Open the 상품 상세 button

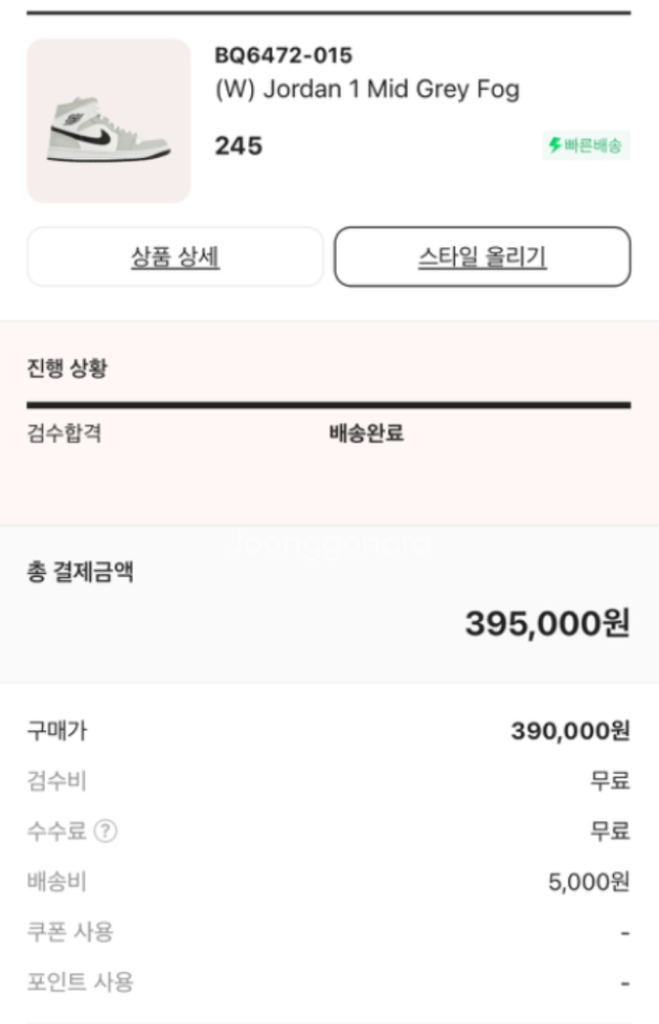coord(175,257)
